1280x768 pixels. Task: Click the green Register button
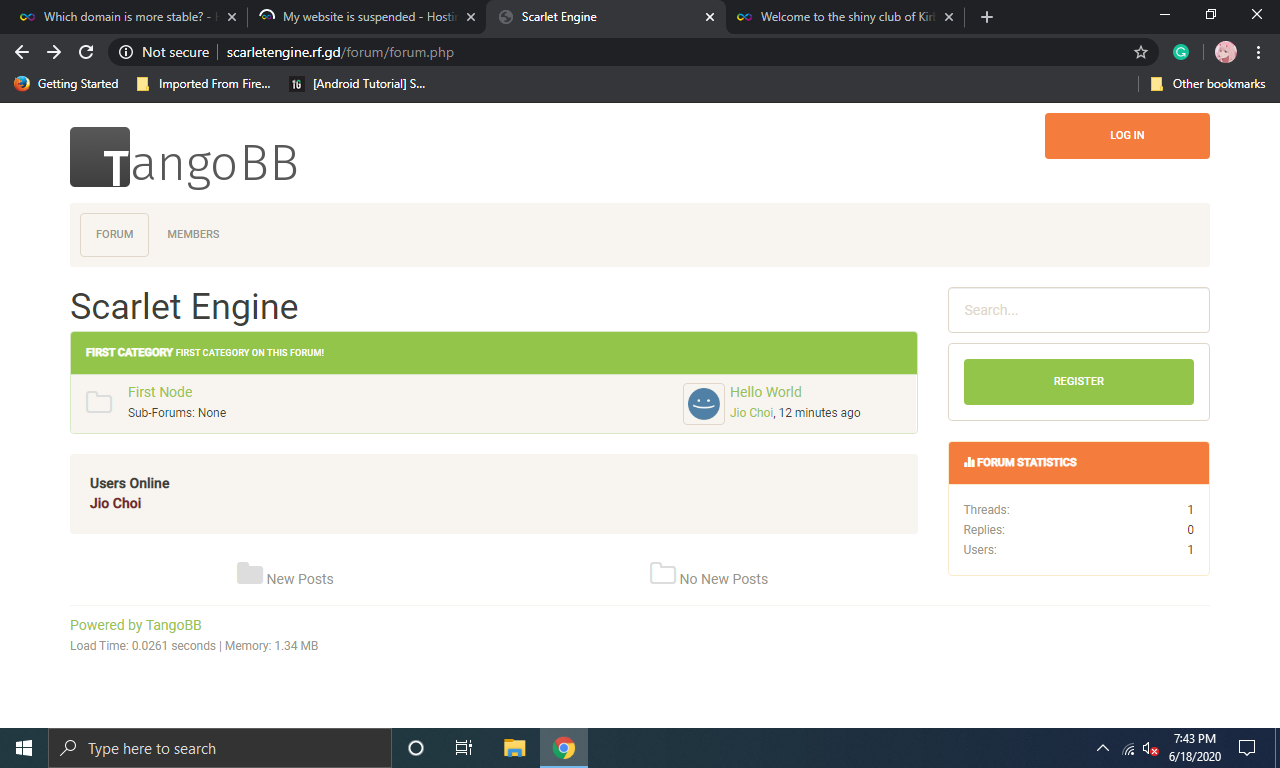click(1079, 382)
